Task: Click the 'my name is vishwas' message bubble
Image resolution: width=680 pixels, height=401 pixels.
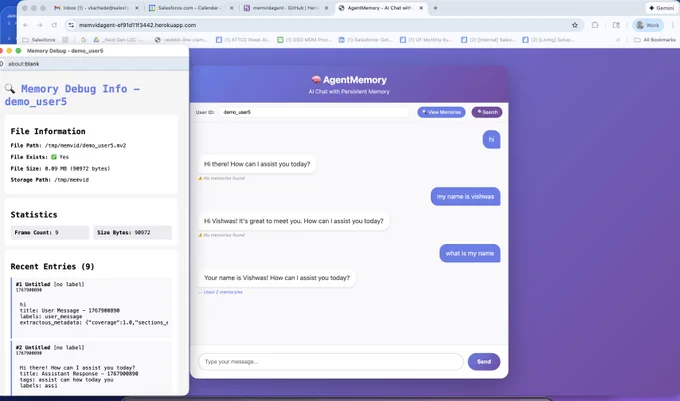Action: [465, 196]
